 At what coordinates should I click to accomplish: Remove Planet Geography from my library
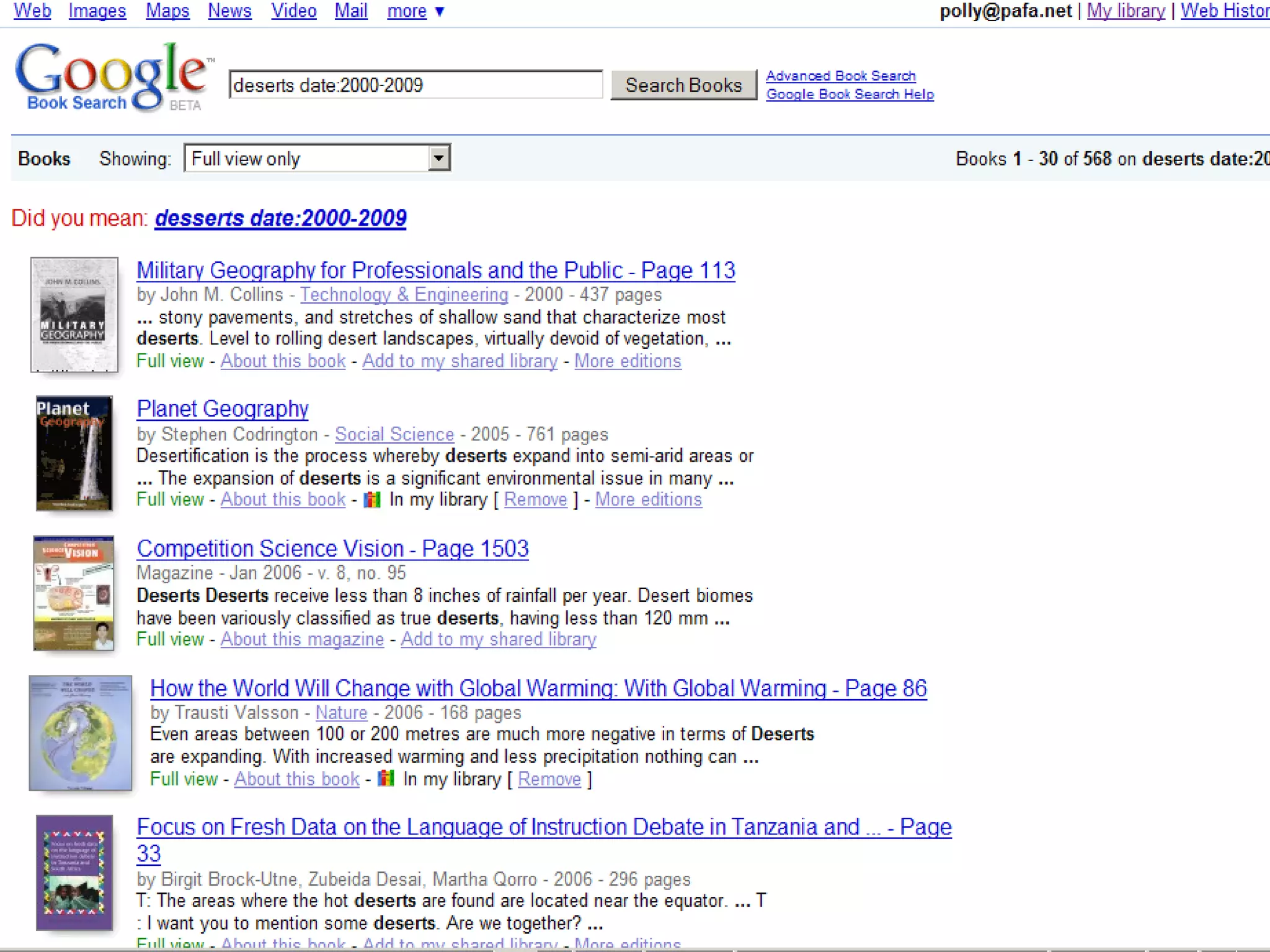(x=535, y=500)
